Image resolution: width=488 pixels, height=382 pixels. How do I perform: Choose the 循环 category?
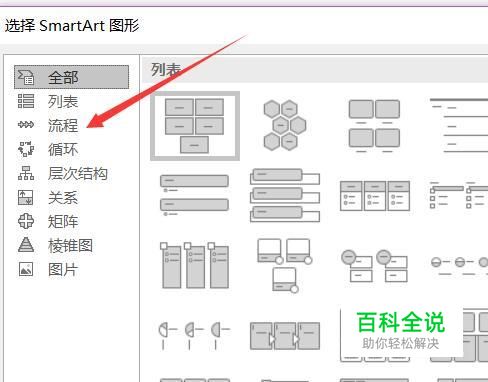click(63, 149)
